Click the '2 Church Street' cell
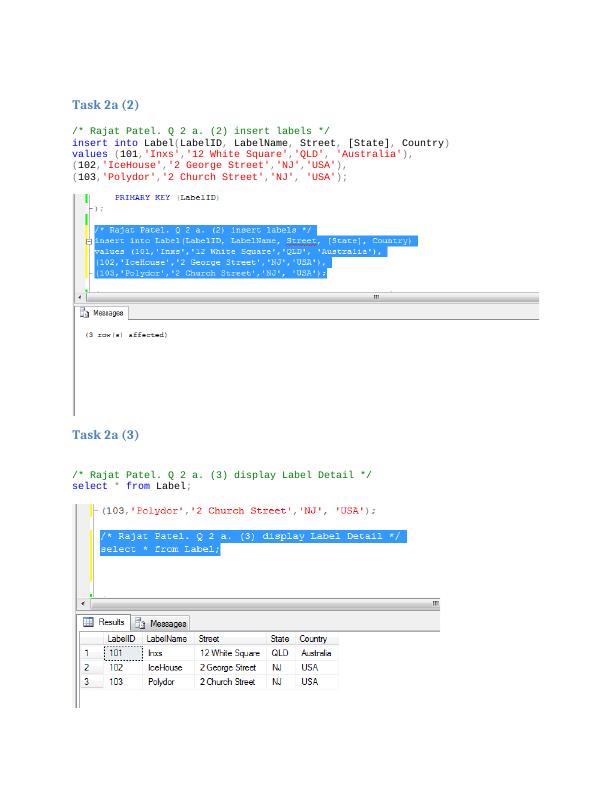Screen dimensions: 612x792 (x=227, y=682)
